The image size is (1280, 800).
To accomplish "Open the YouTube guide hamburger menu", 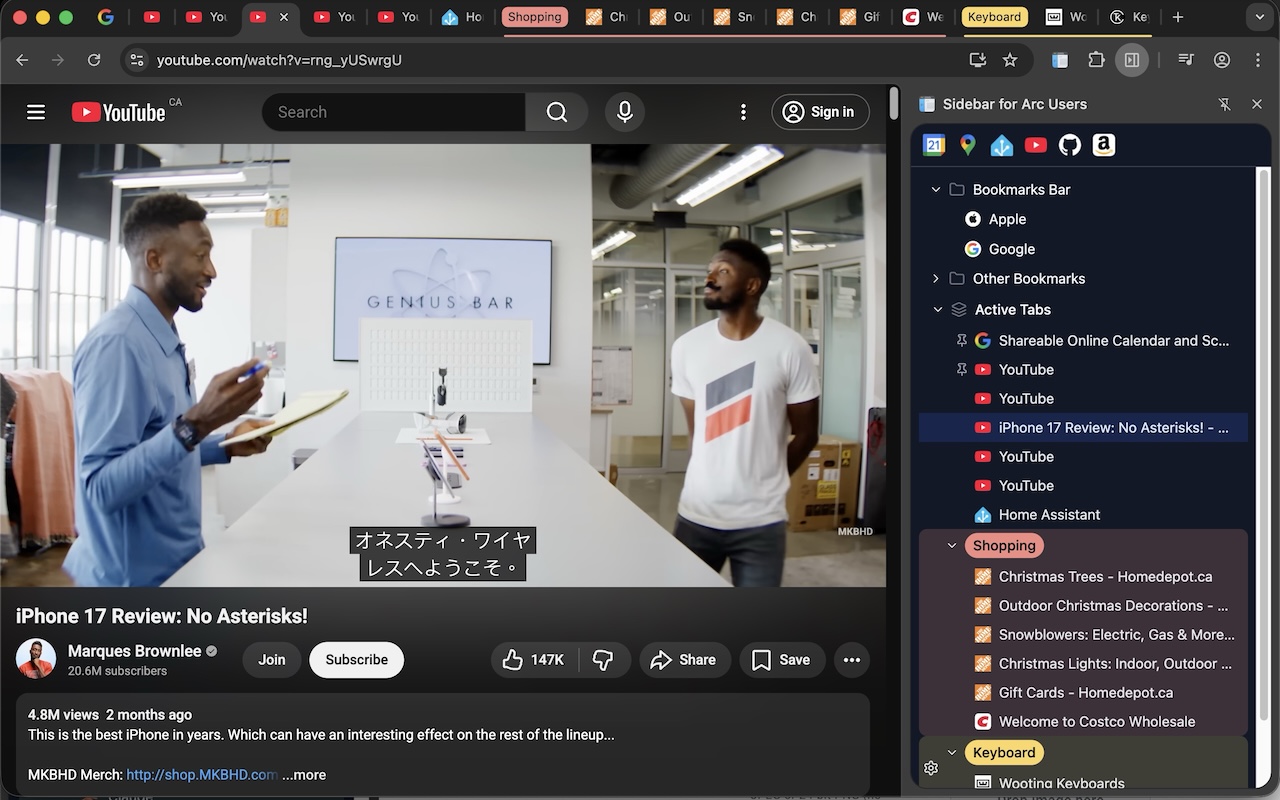I will (36, 112).
